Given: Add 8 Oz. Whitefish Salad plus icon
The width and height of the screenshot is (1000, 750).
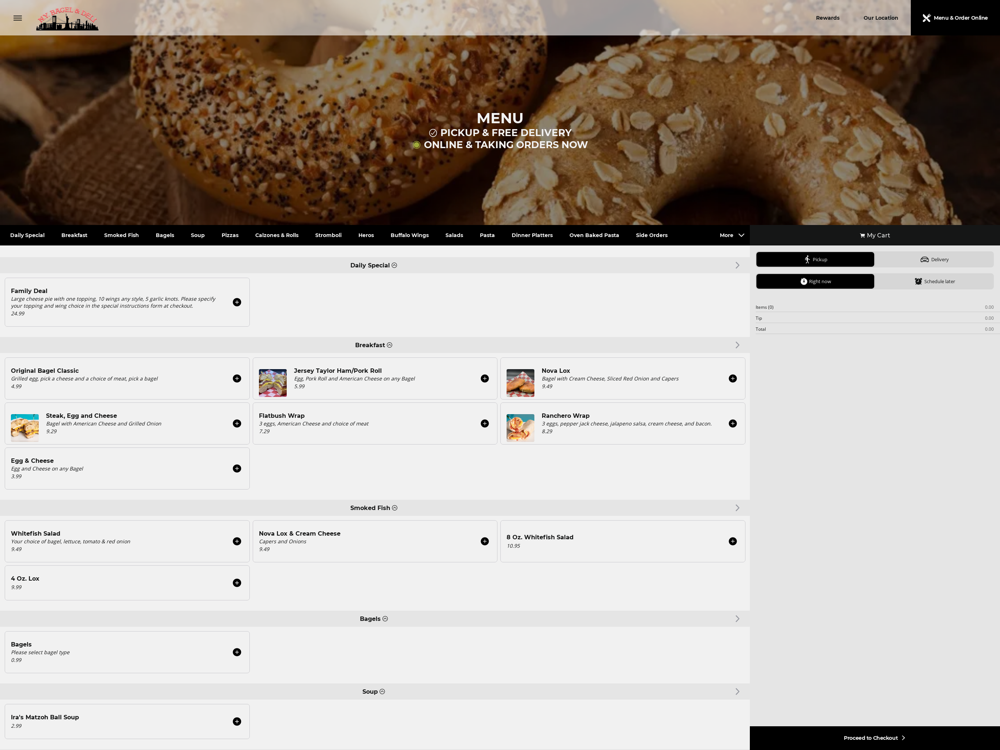Looking at the screenshot, I should coord(733,541).
